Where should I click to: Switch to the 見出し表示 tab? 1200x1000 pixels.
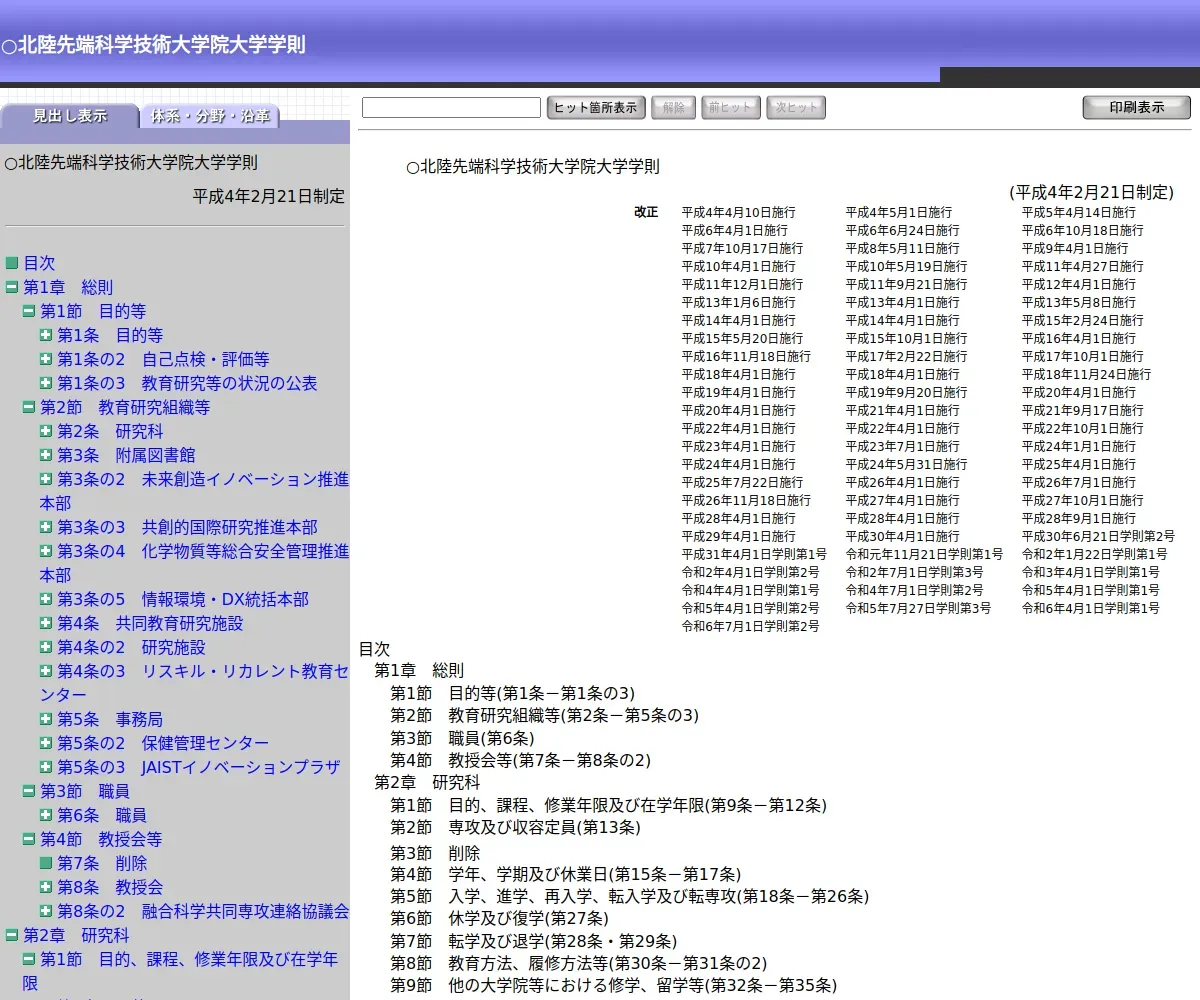tap(69, 116)
